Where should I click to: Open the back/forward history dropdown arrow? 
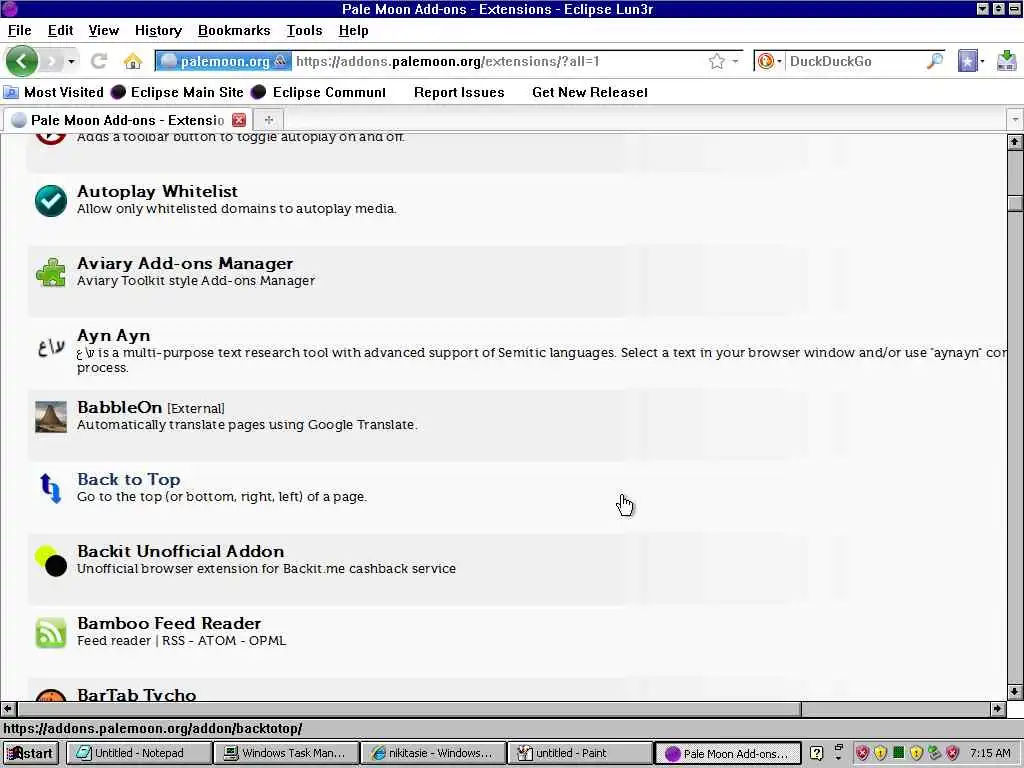pos(71,61)
